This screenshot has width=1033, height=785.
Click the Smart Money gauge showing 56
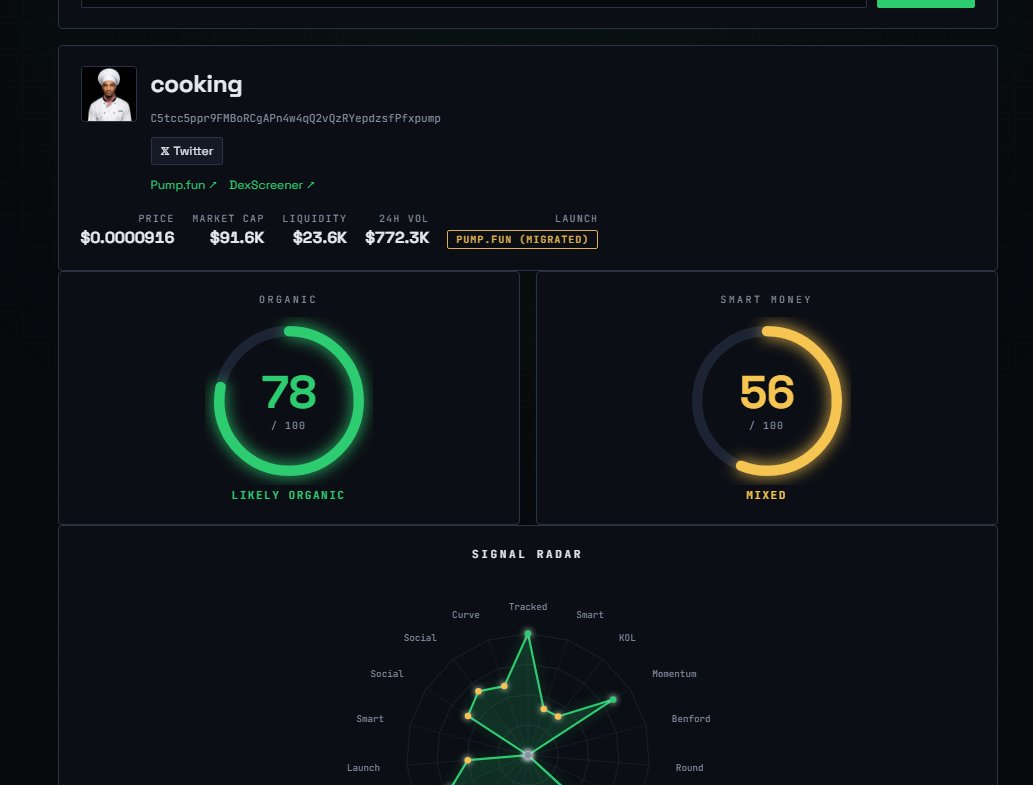[x=767, y=400]
